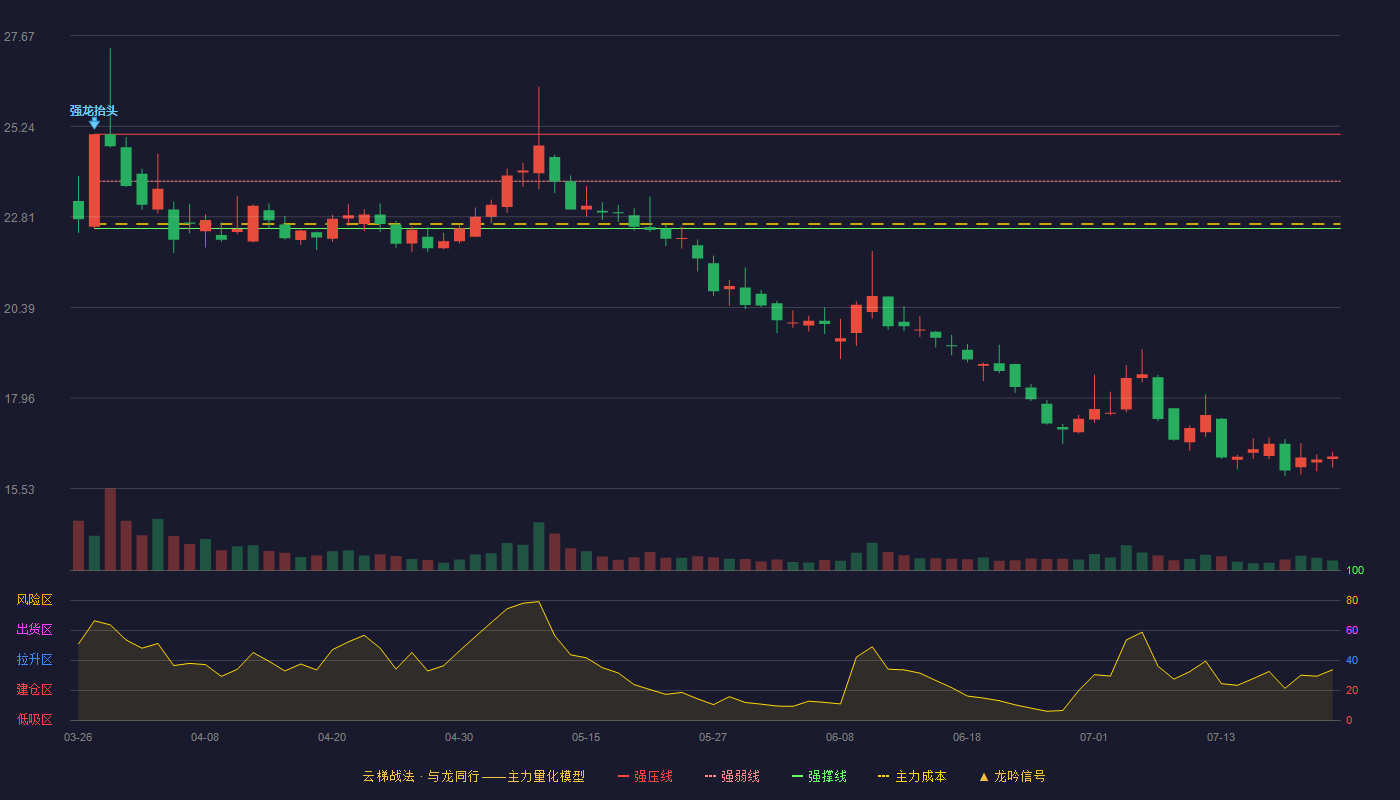
Task: Select the 风险区 zone label
Action: coord(34,600)
